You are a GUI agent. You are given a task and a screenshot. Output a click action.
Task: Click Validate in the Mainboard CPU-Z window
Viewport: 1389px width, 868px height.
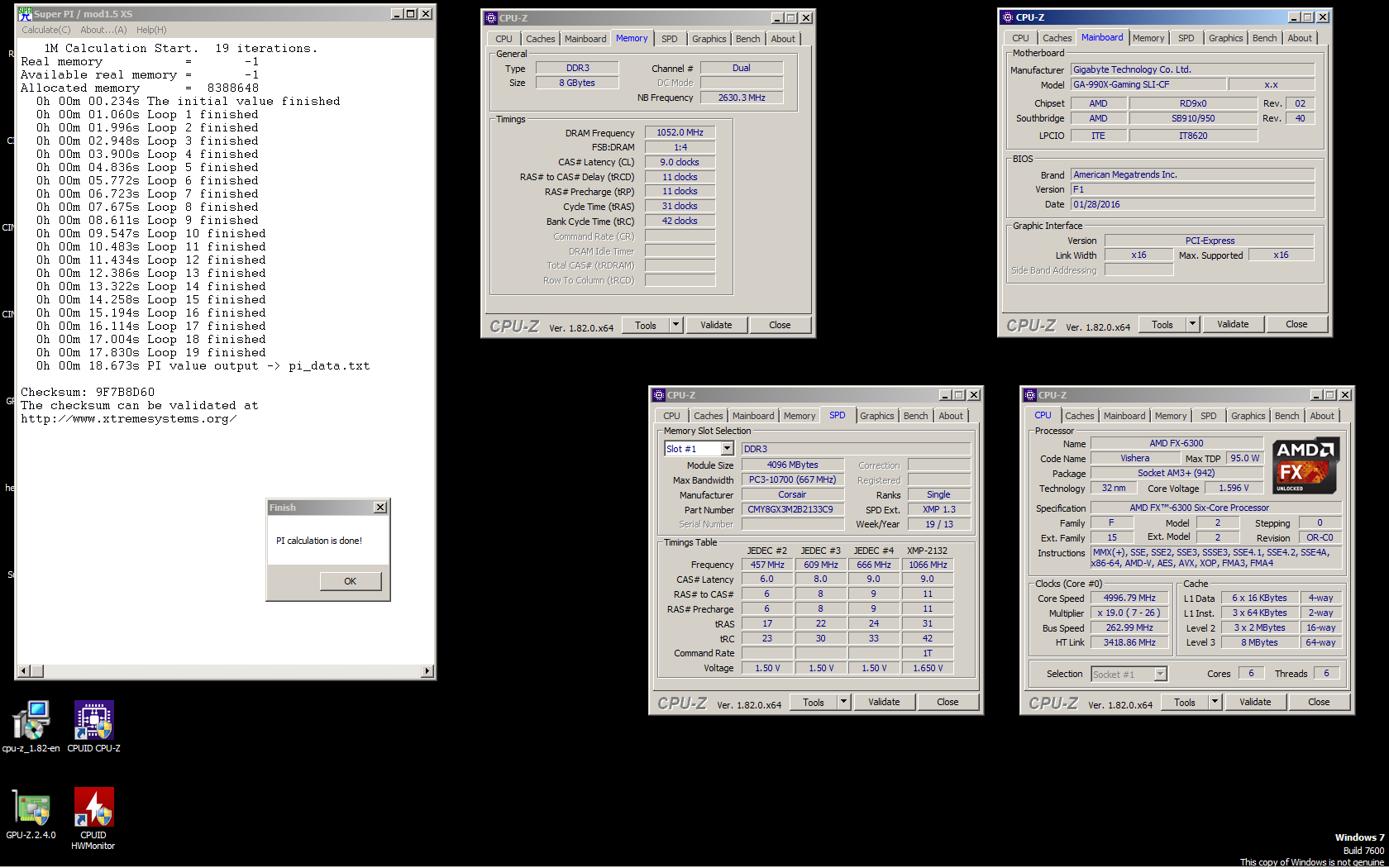coord(1233,324)
